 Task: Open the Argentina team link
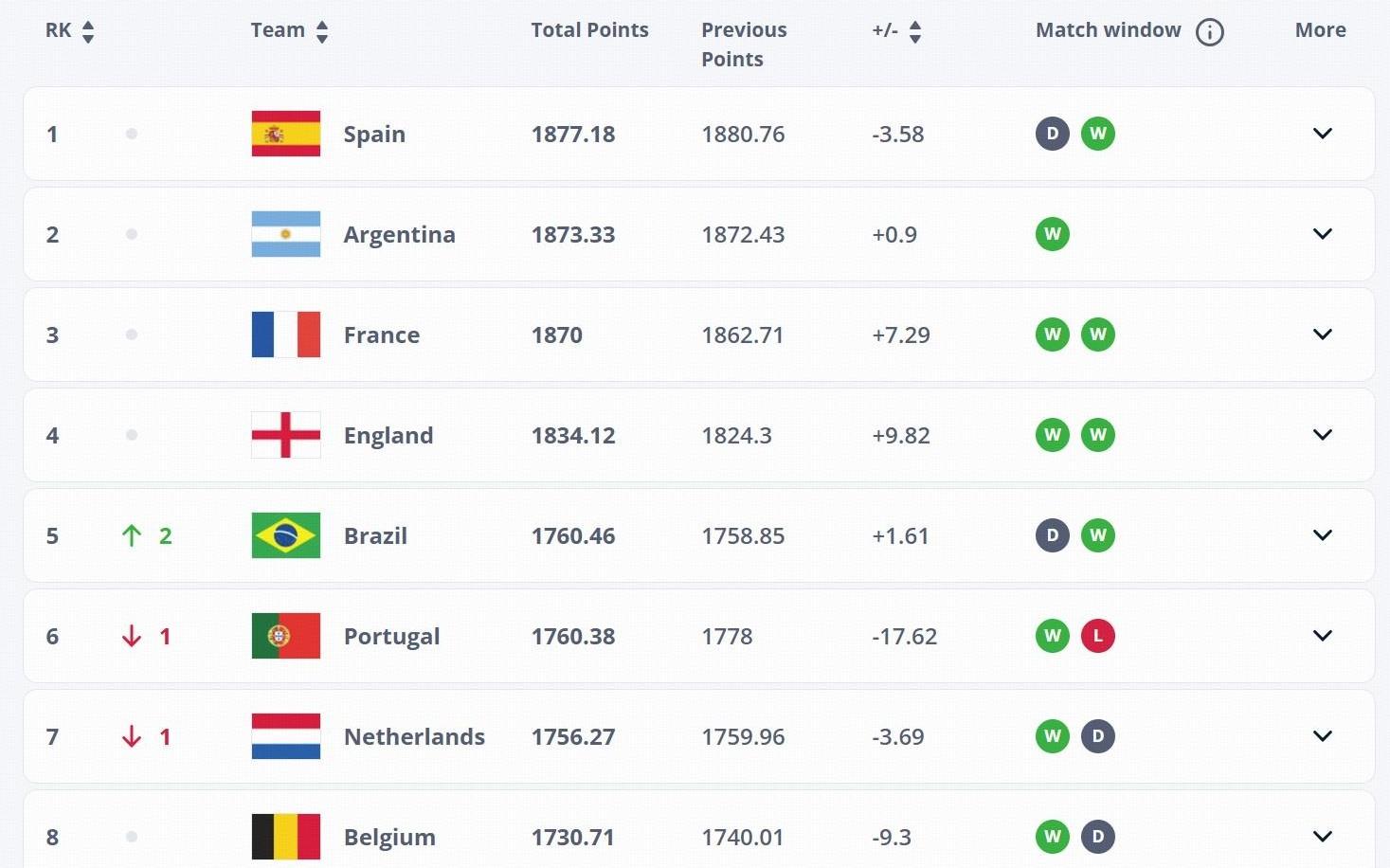(399, 234)
